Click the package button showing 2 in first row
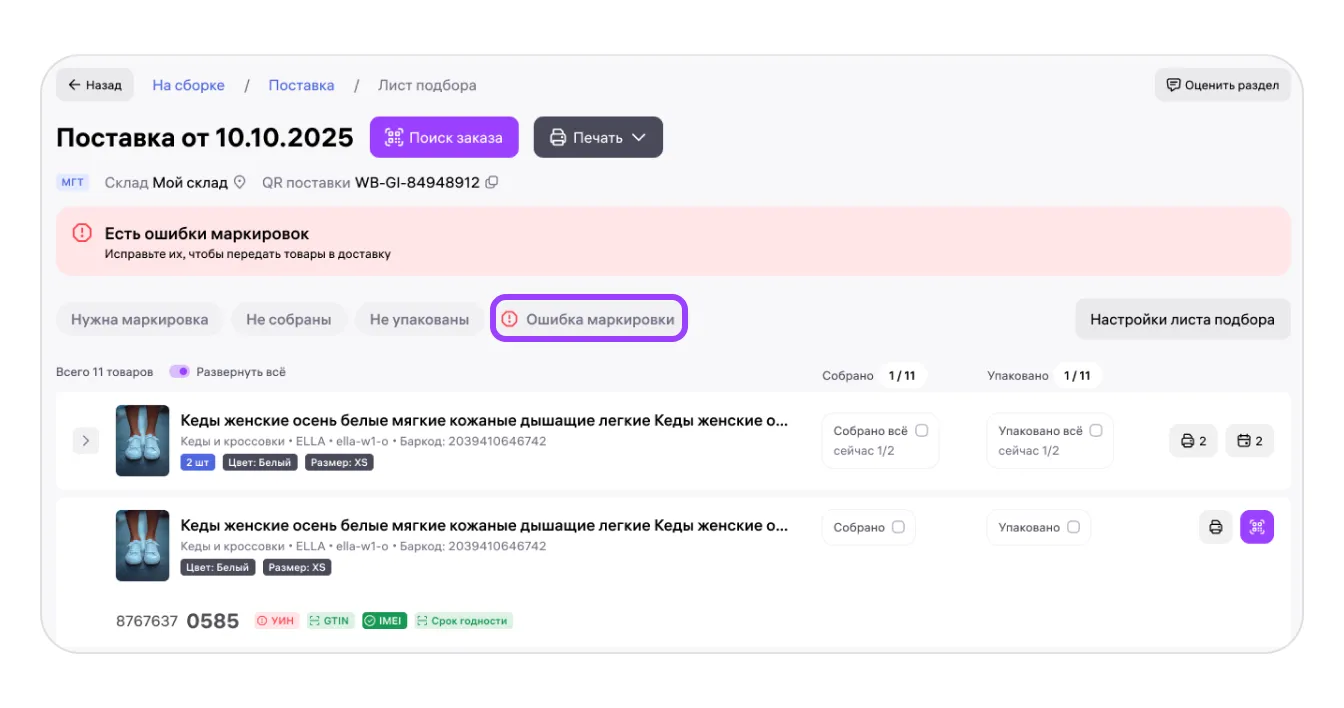This screenshot has width=1344, height=708. pyautogui.click(x=1249, y=441)
